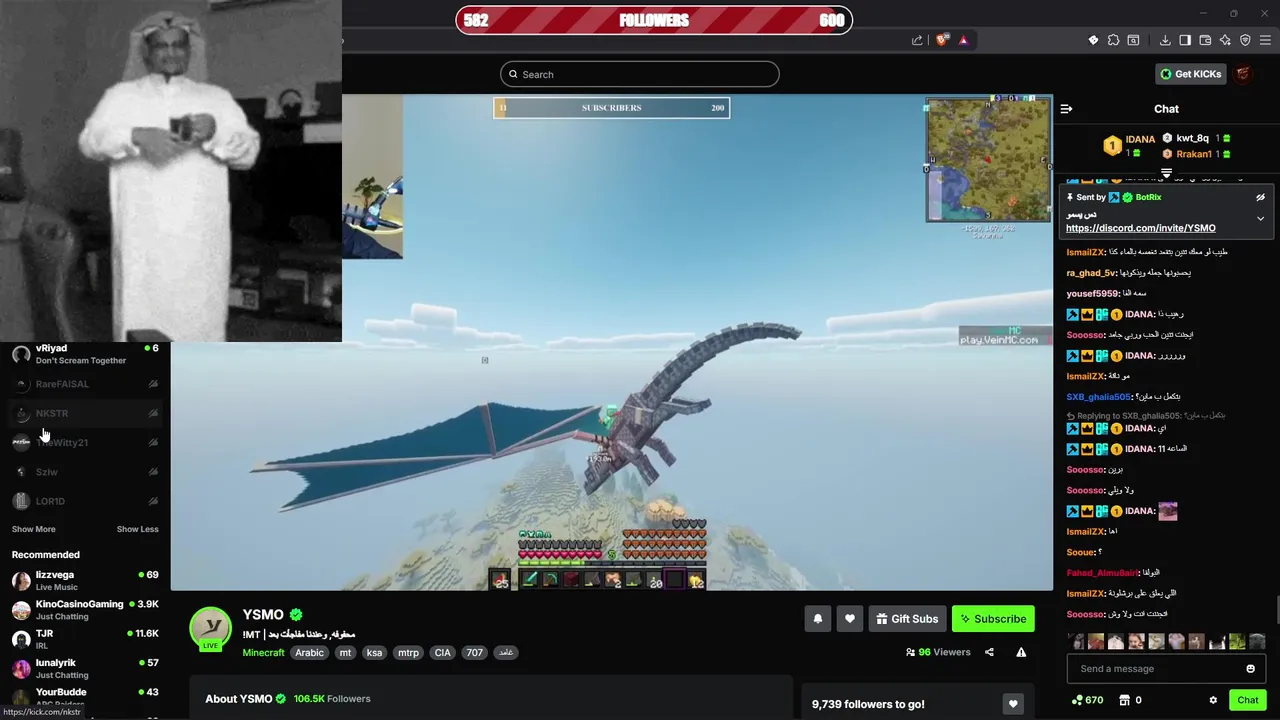Click the green Subscribe button
The width and height of the screenshot is (1280, 720).
point(993,619)
